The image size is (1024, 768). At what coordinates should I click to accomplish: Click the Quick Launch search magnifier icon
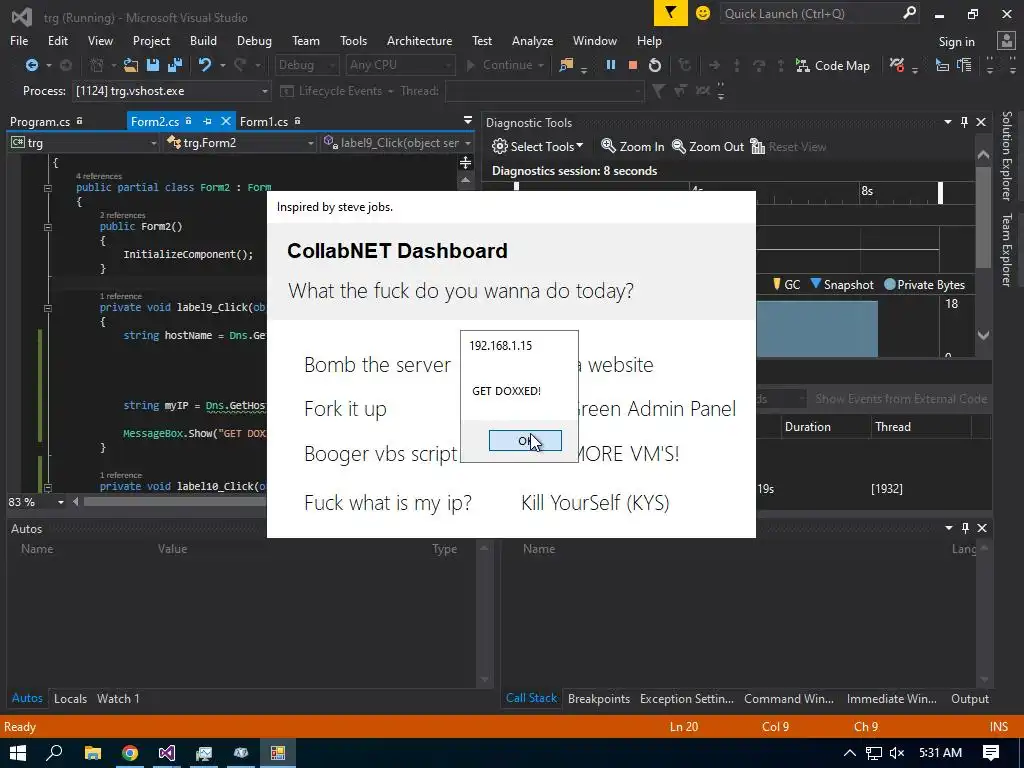tap(909, 13)
